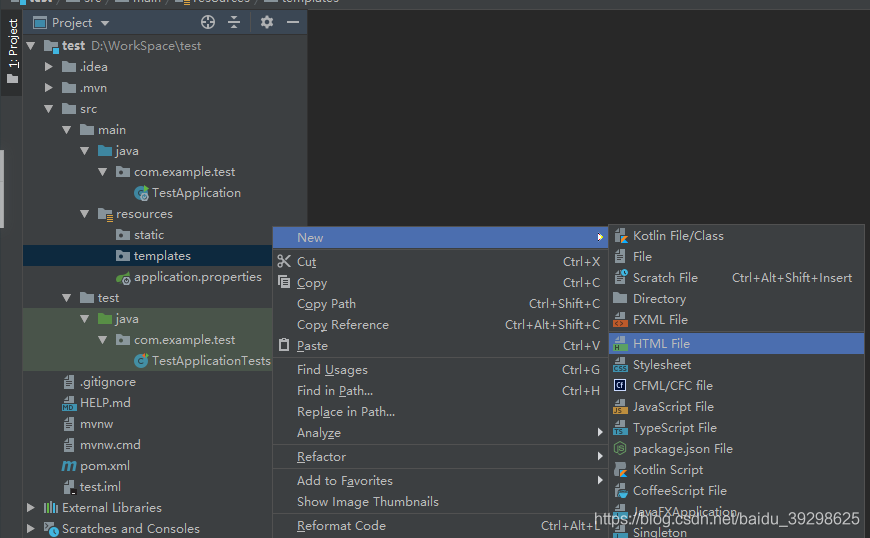Open Project panel settings gear
The width and height of the screenshot is (870, 538).
(267, 22)
